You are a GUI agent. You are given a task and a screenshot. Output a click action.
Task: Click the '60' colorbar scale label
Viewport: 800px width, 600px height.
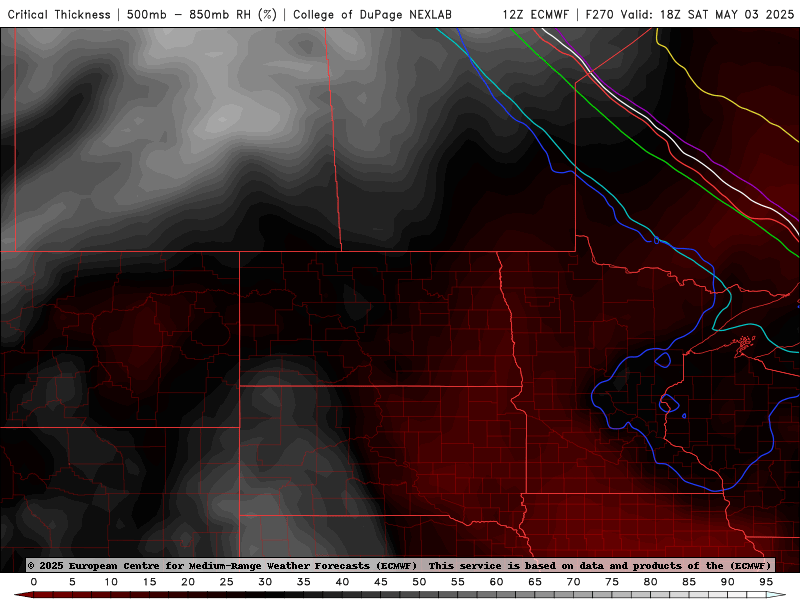click(496, 582)
